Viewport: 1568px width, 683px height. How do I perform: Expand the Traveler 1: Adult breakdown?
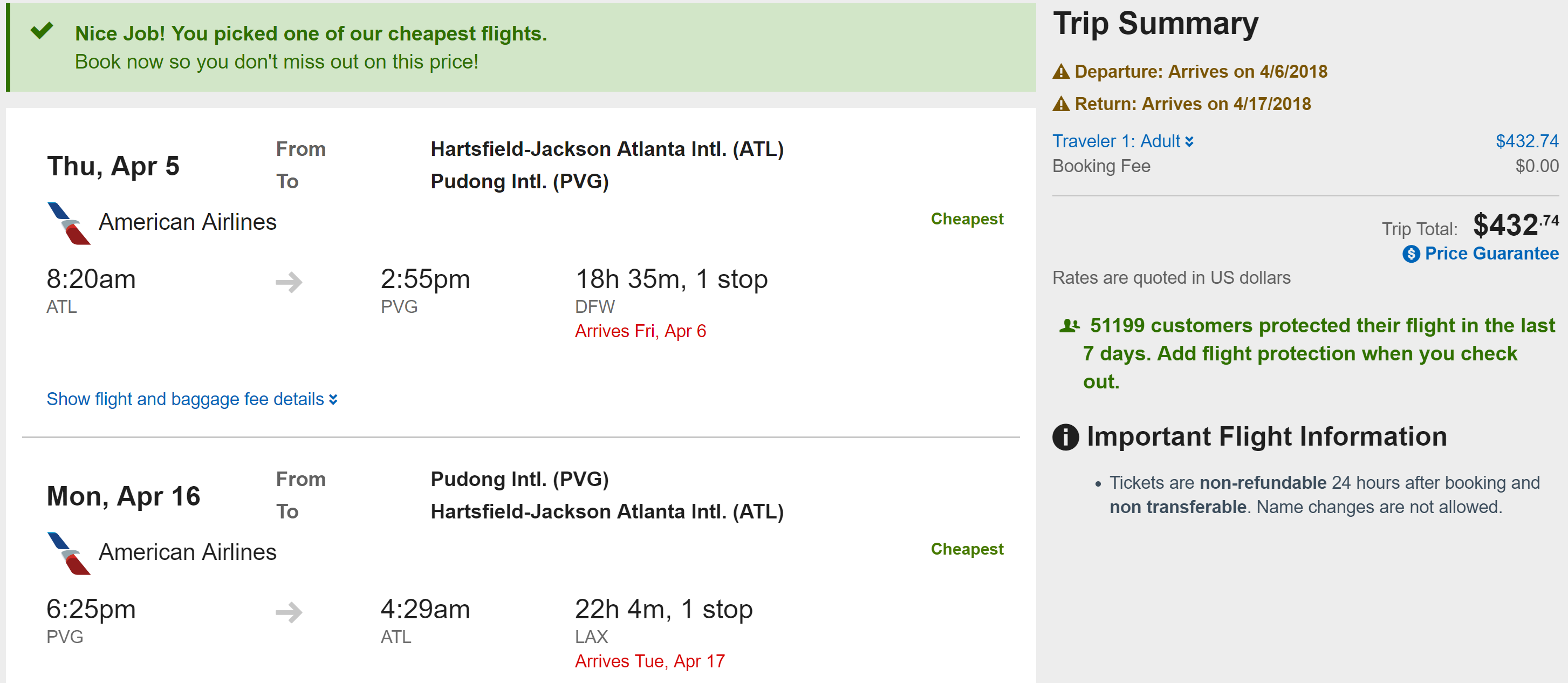(1122, 141)
